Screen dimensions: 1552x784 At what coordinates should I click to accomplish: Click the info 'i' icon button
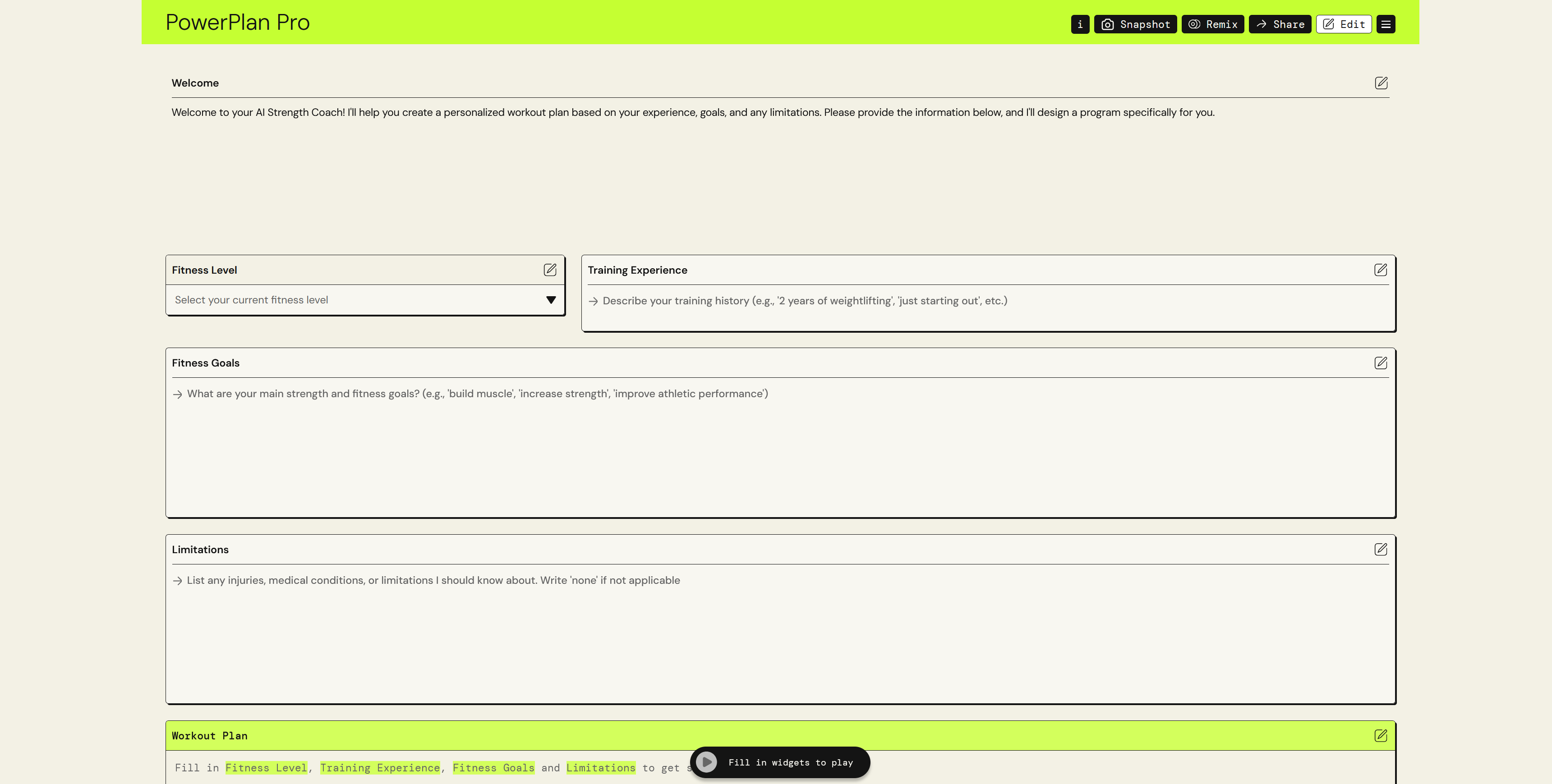(1080, 24)
